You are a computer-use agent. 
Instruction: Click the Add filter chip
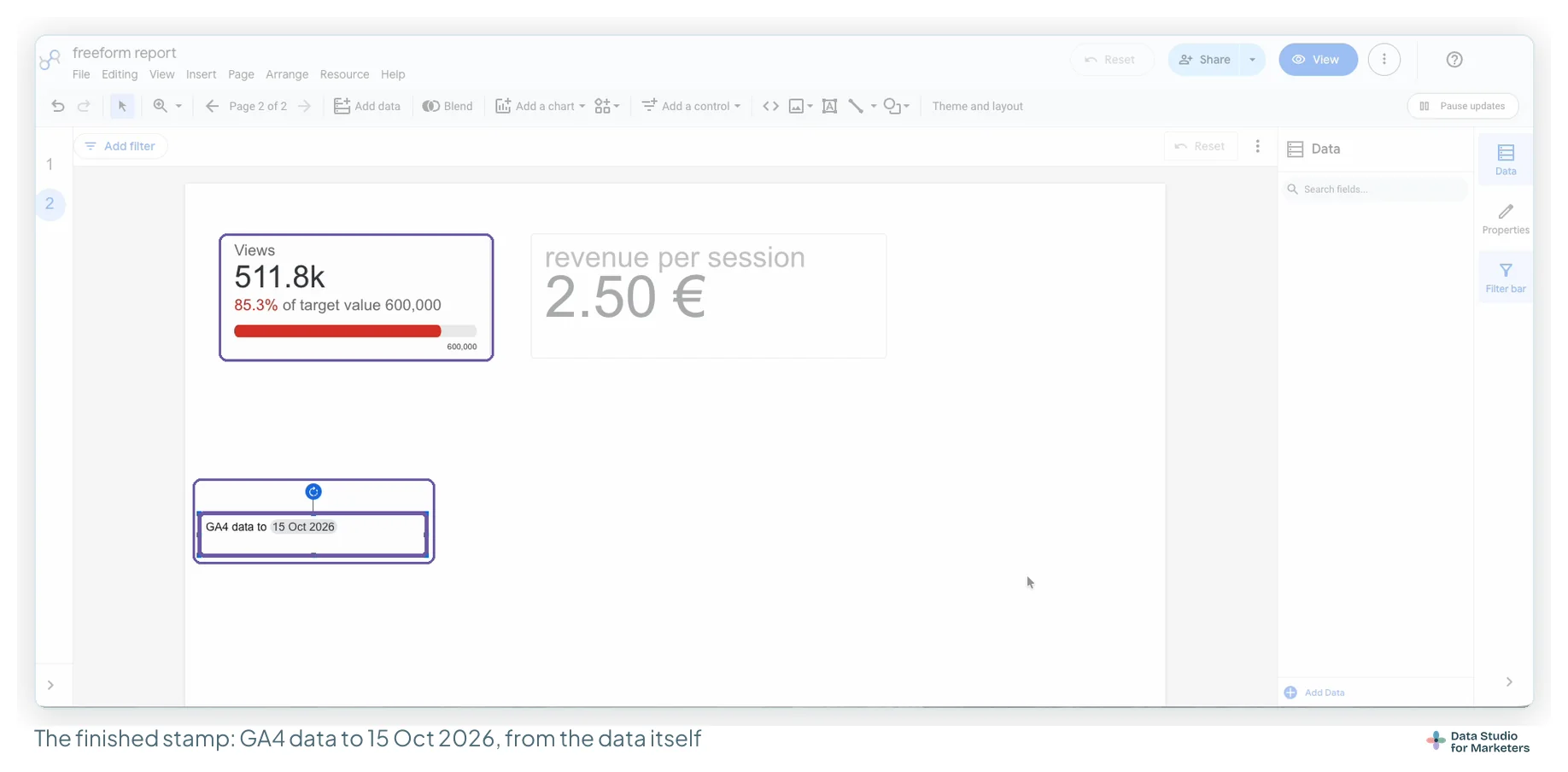[120, 146]
